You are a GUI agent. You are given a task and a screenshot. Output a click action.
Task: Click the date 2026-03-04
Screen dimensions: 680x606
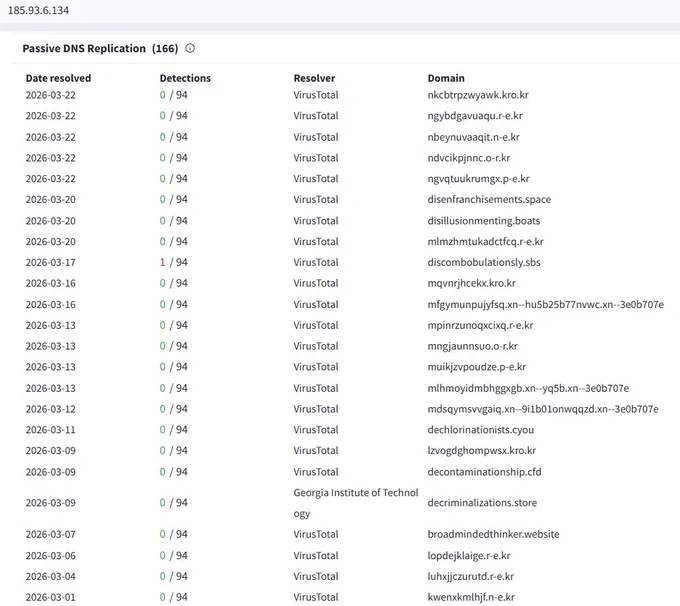point(50,577)
